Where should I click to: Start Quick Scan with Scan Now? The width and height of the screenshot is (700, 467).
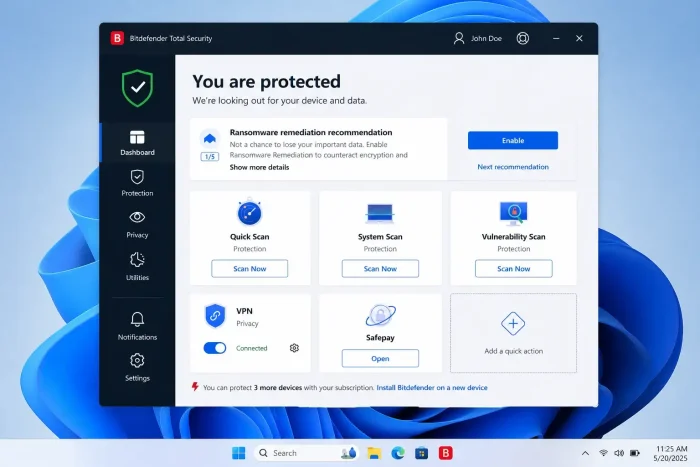[x=250, y=269]
